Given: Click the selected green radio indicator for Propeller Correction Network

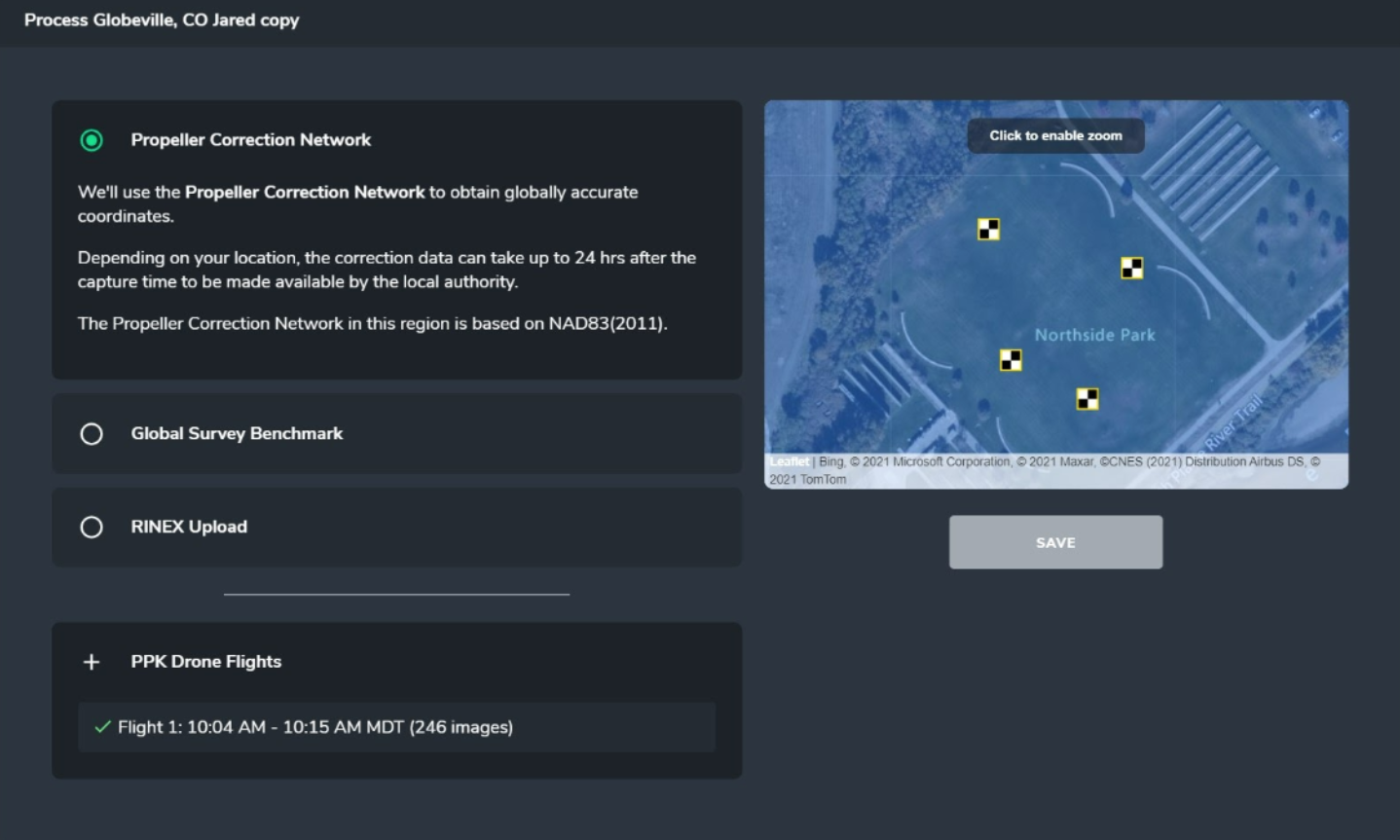Looking at the screenshot, I should click(92, 140).
